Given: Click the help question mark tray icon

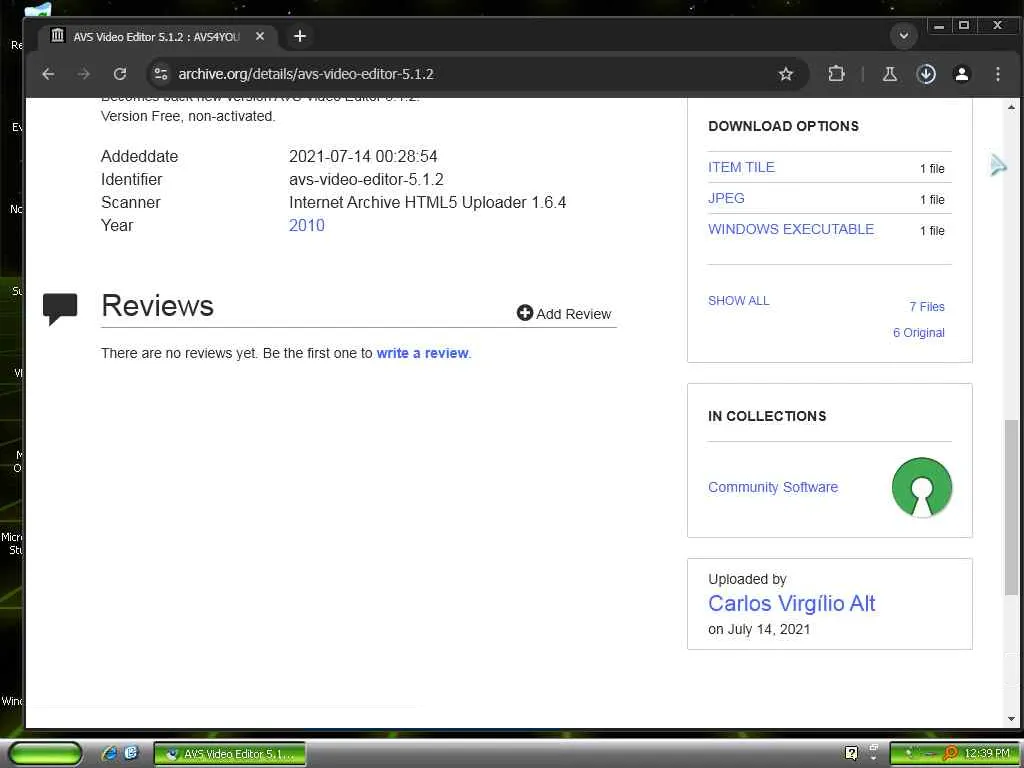Looking at the screenshot, I should point(851,753).
